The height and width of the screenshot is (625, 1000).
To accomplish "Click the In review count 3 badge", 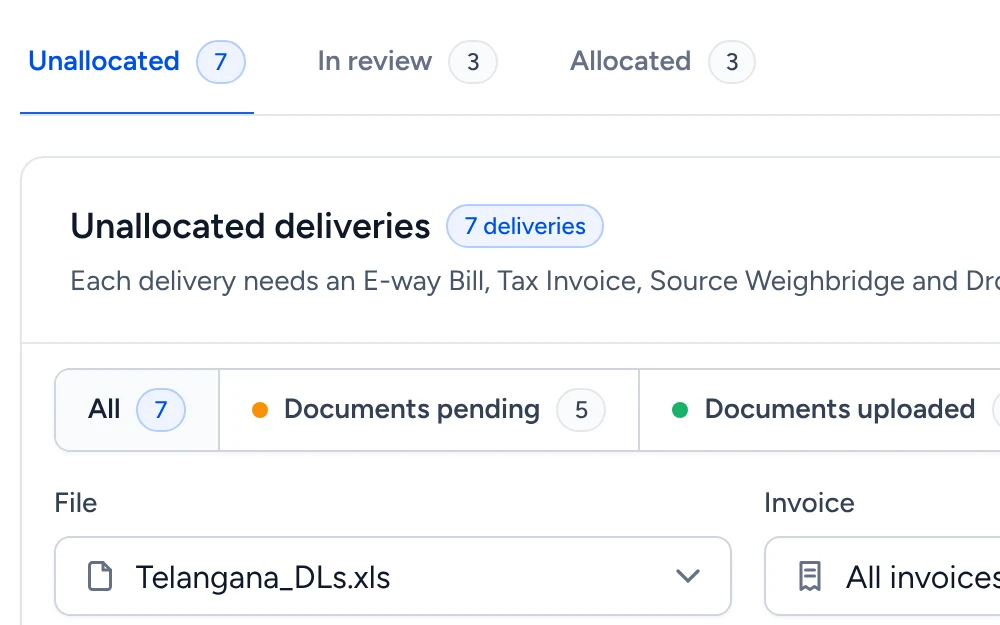I will tap(473, 62).
